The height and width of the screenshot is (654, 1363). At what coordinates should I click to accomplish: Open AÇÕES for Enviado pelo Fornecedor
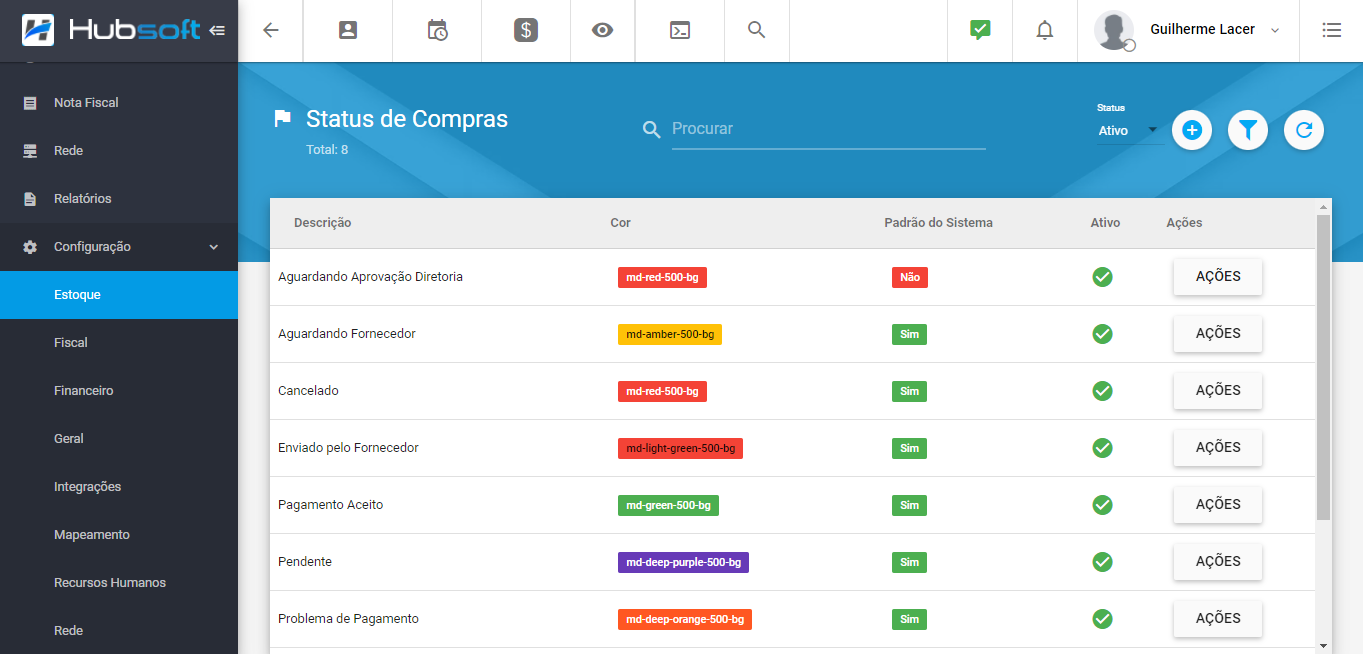[x=1218, y=448]
